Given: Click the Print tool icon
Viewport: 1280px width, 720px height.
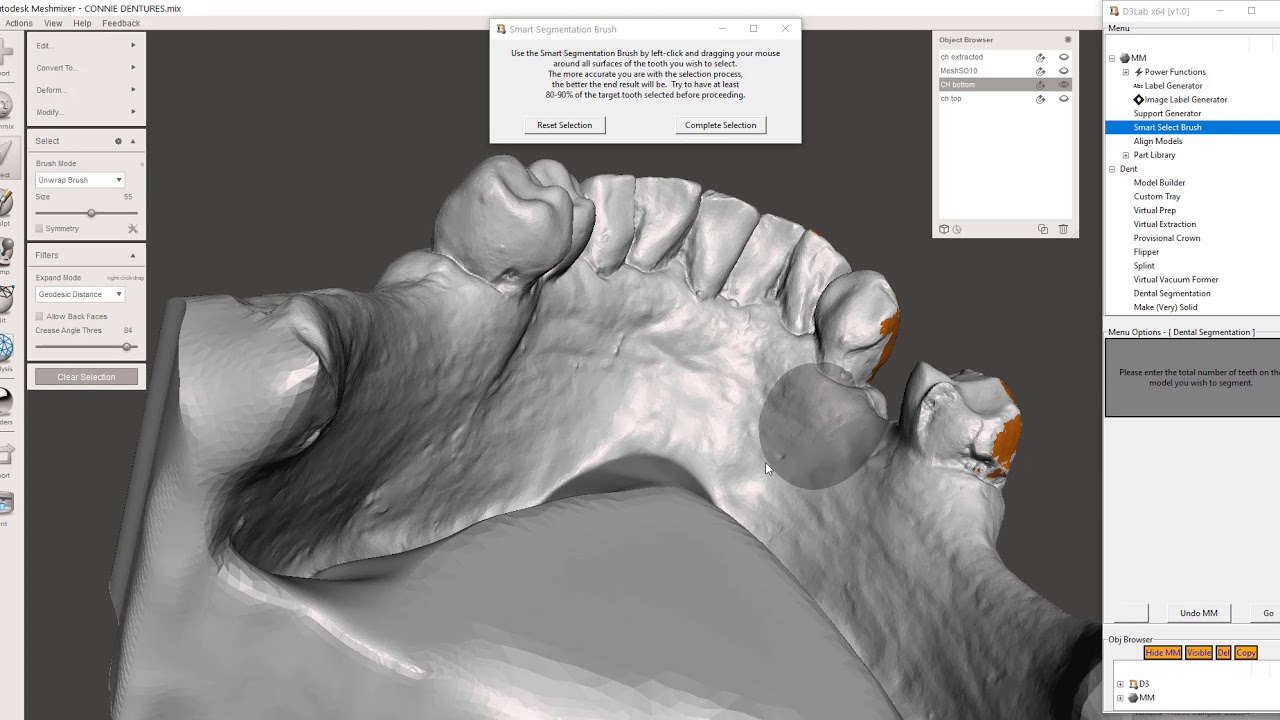Looking at the screenshot, I should pyautogui.click(x=5, y=506).
